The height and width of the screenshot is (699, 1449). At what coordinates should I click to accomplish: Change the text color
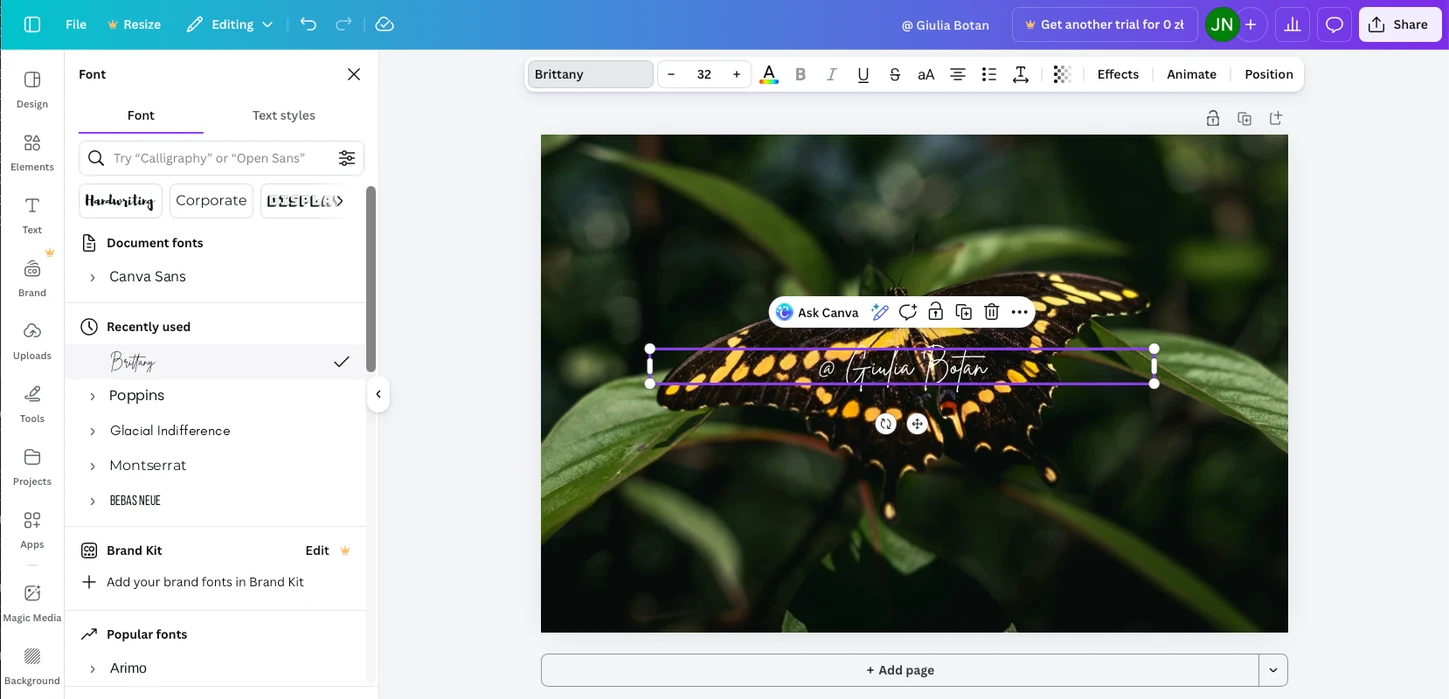pos(769,73)
